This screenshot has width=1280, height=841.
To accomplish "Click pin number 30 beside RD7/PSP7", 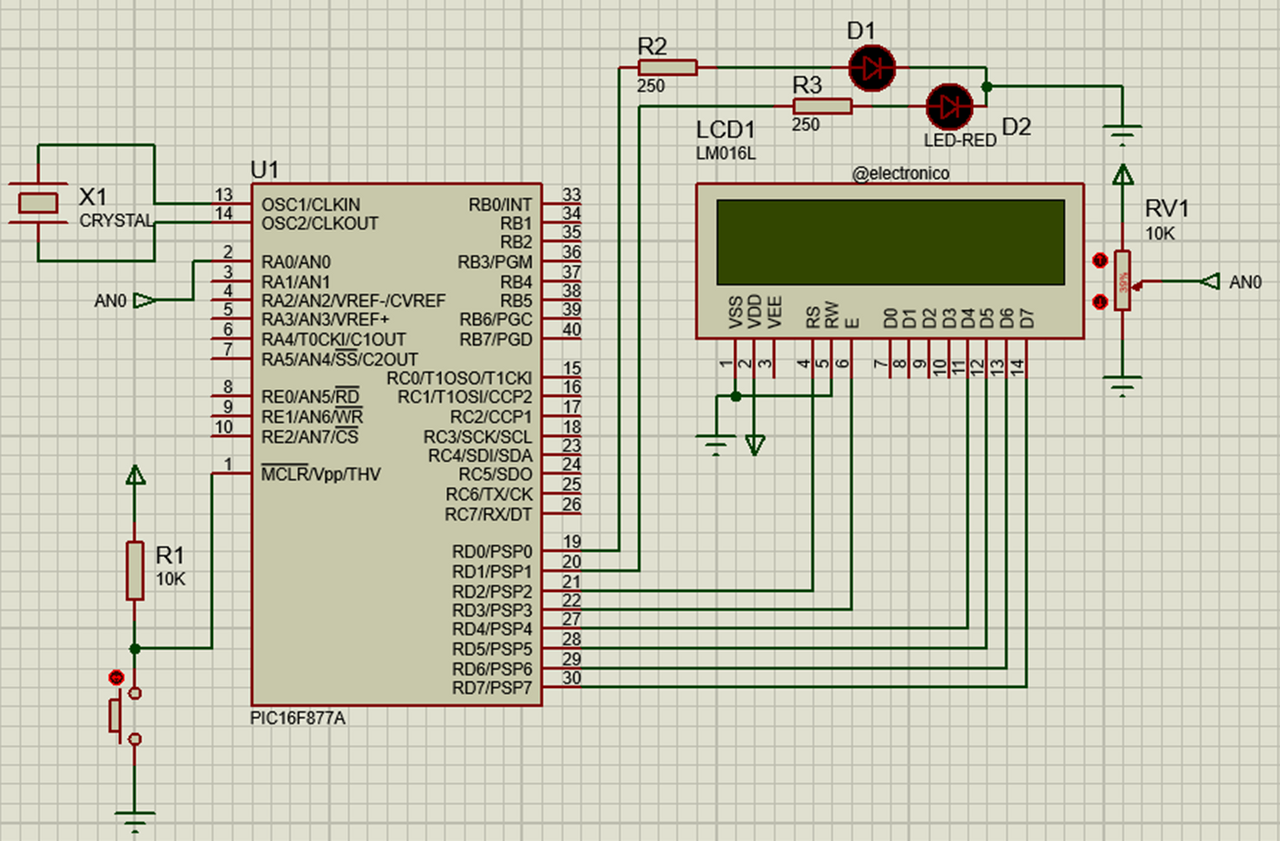I will (x=572, y=678).
